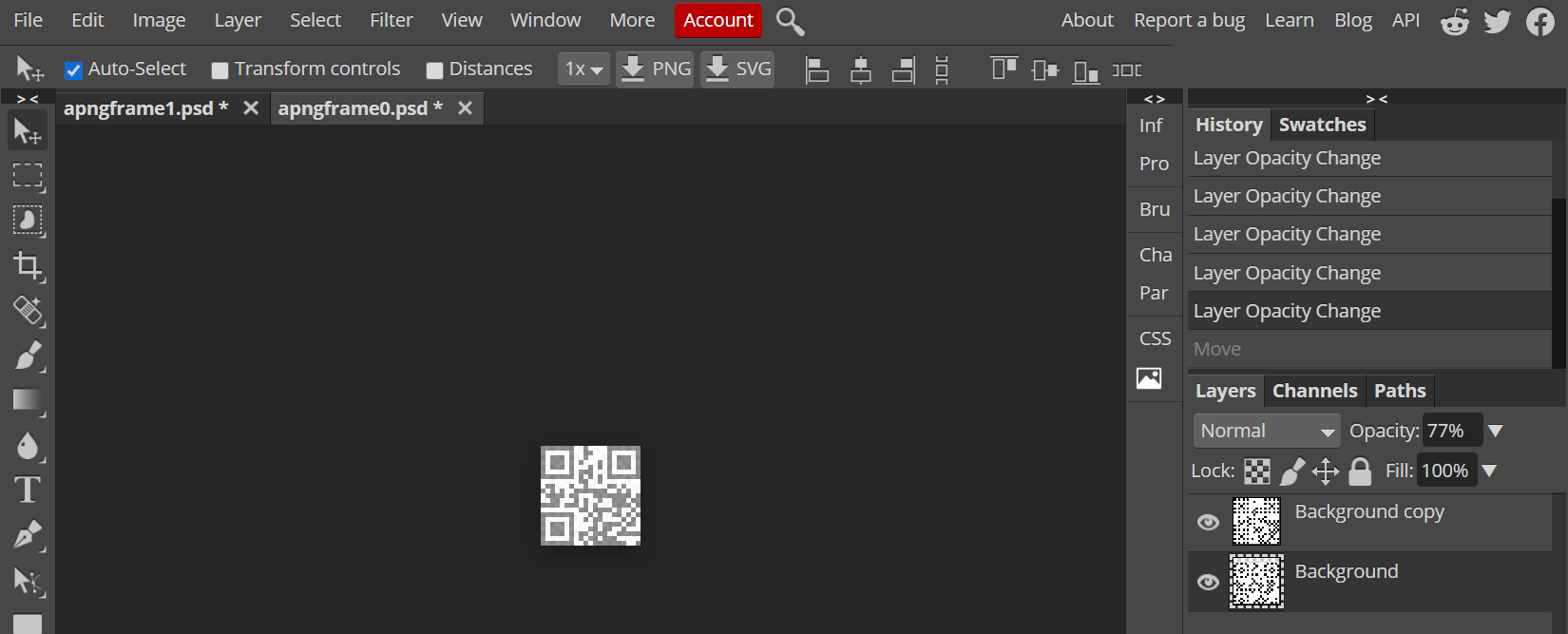Select the greyed Move history state
Image resolution: width=1568 pixels, height=634 pixels.
click(1369, 349)
